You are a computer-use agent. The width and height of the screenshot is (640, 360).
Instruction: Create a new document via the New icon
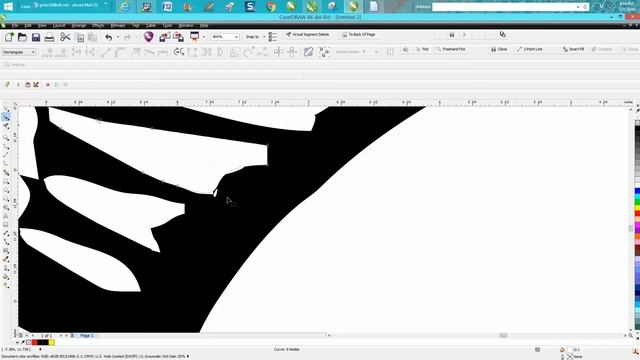point(9,37)
